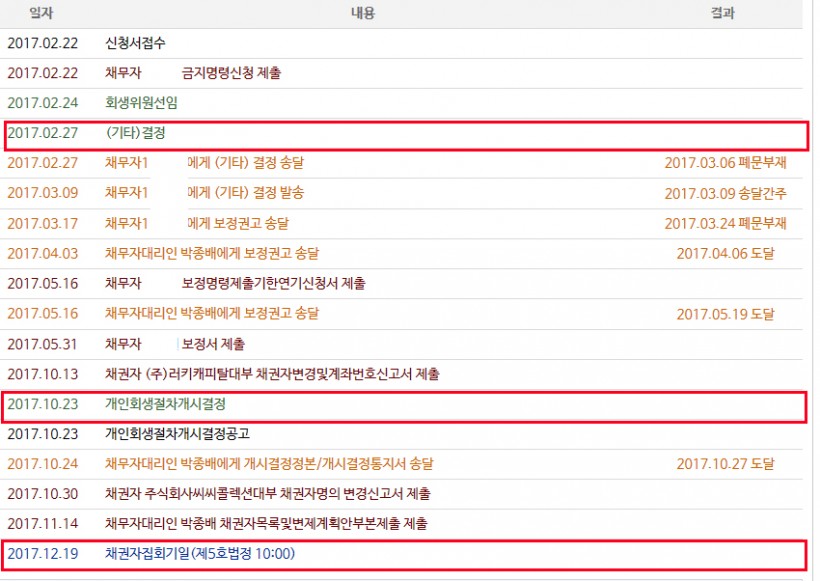Click '채무자' label beside '보정서 제출'
Screen dimensions: 820x581
[123, 344]
